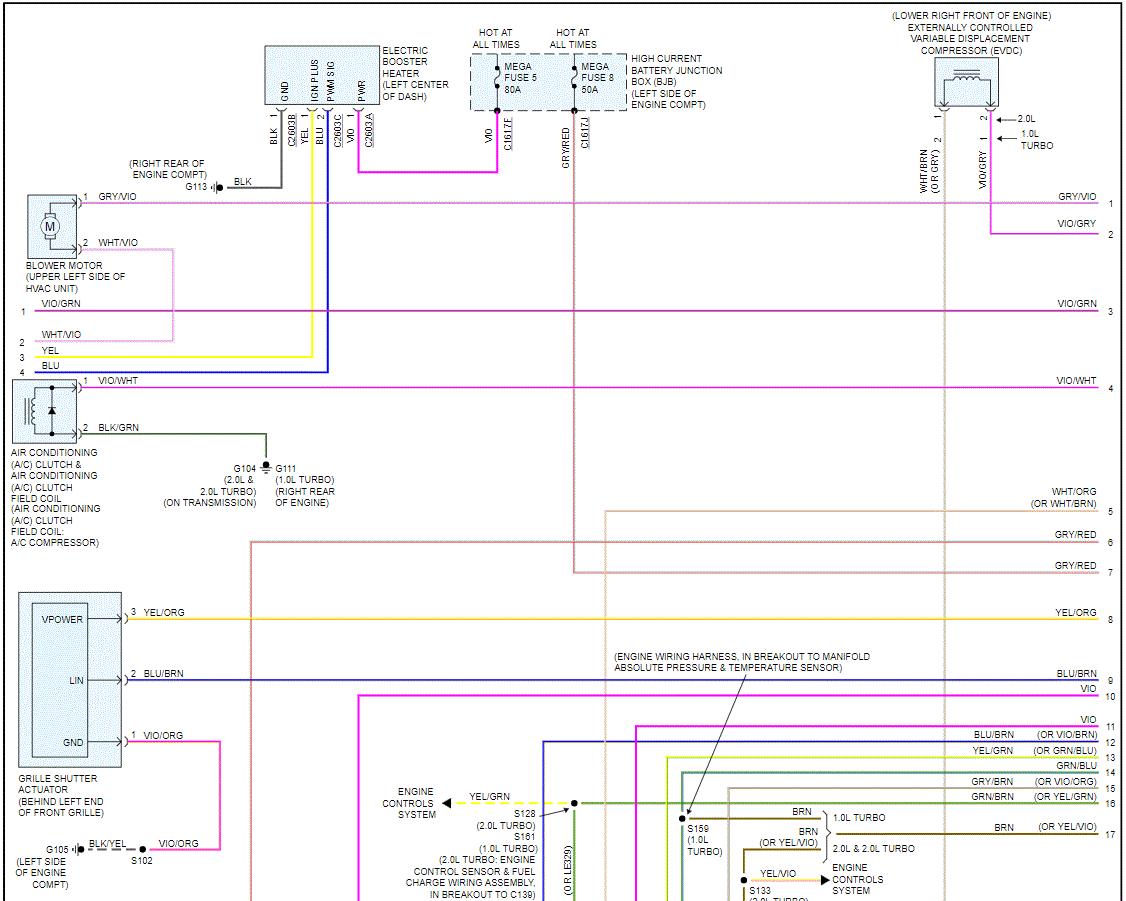This screenshot has width=1126, height=901.
Task: Select the S133 splice dot
Action: 743,880
